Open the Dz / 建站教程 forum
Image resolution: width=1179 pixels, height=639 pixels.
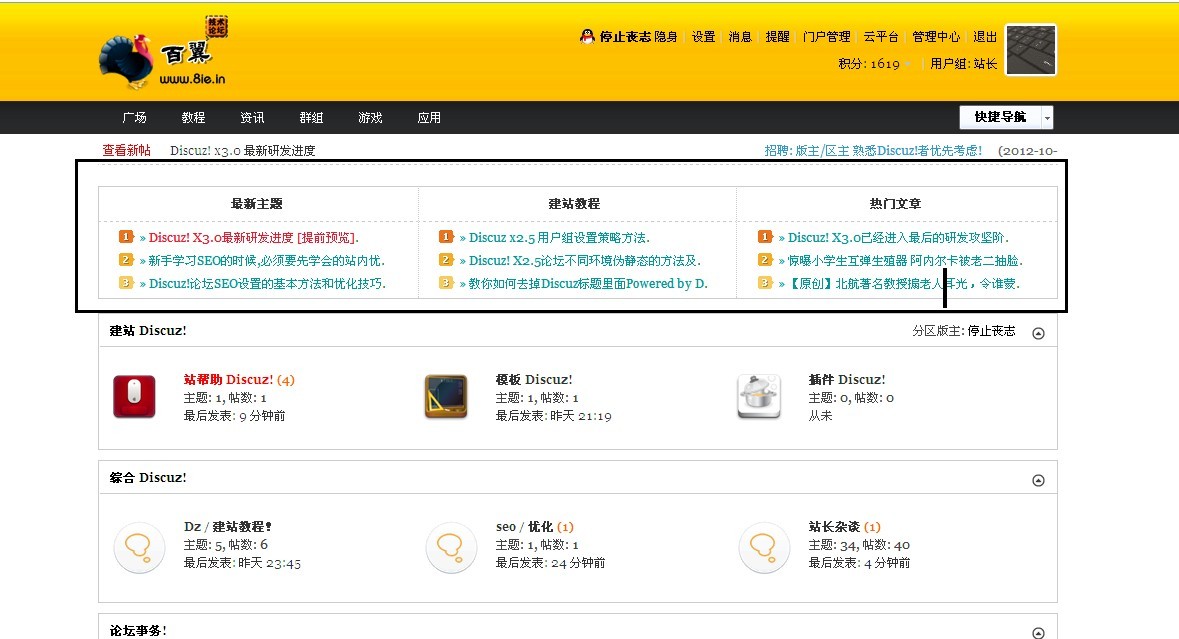[x=228, y=526]
